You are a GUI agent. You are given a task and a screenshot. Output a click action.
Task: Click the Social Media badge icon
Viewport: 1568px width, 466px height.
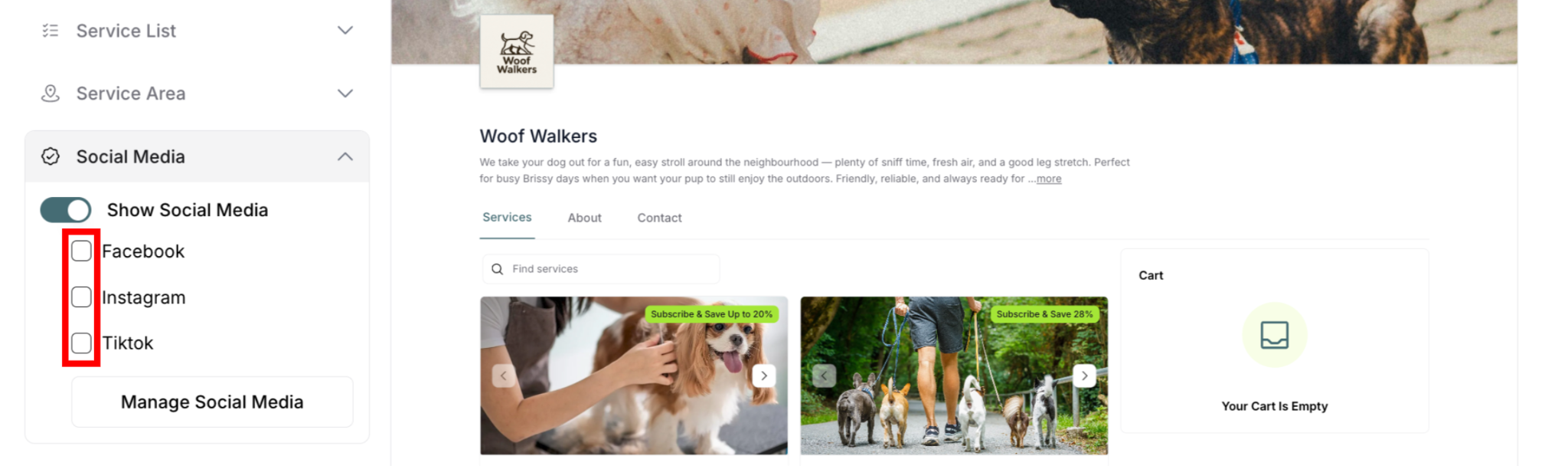tap(51, 156)
